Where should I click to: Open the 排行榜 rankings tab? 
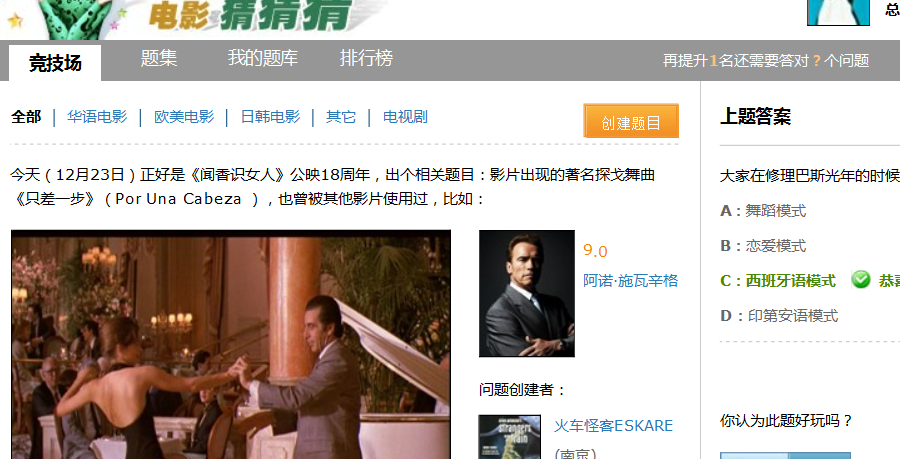(x=366, y=58)
